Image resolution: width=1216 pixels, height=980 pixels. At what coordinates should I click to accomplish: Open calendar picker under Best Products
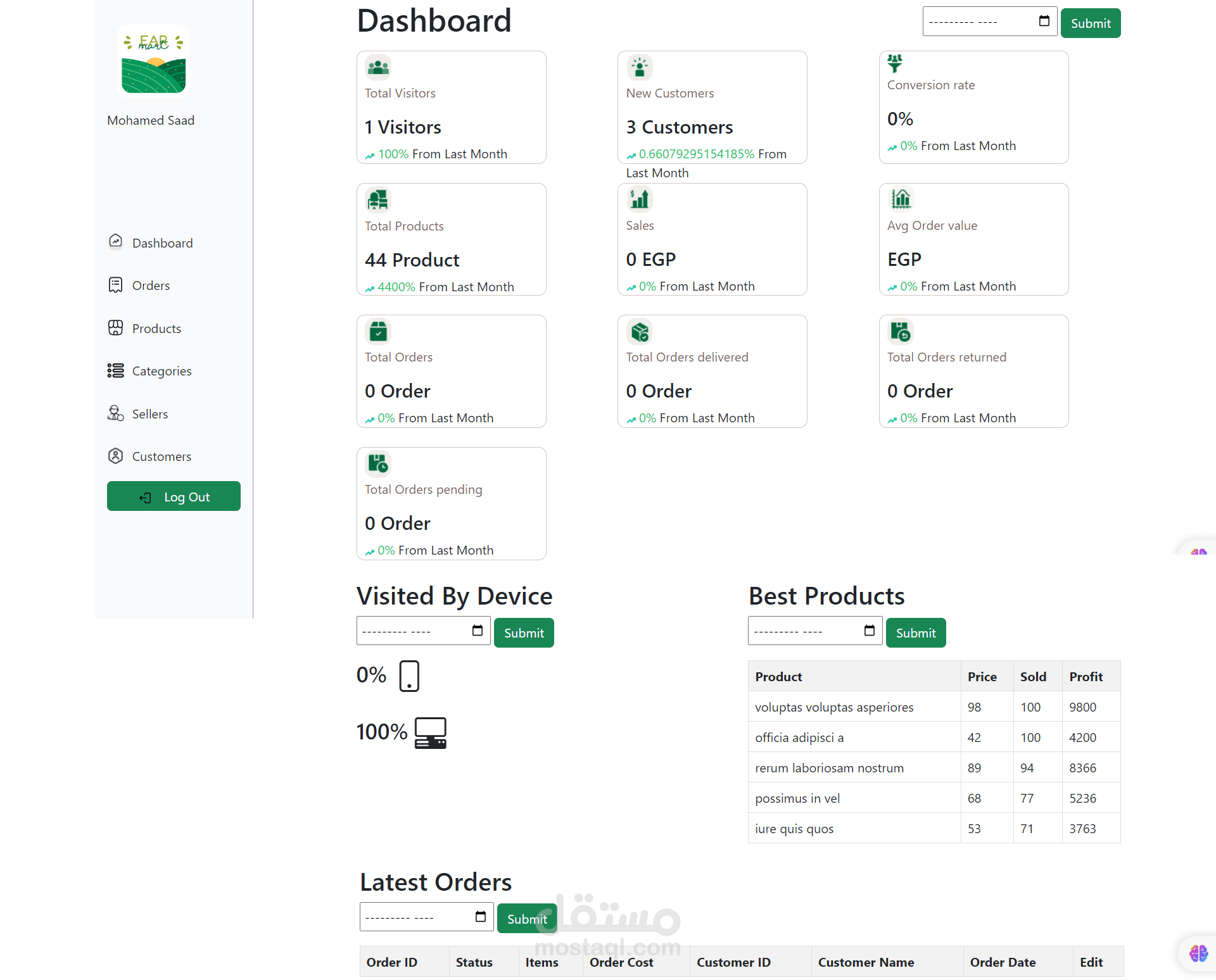(x=870, y=631)
